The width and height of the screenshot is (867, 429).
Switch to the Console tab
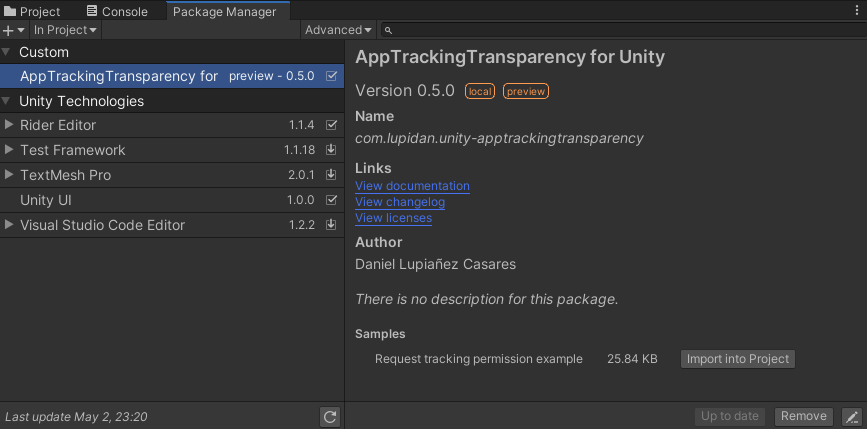116,11
